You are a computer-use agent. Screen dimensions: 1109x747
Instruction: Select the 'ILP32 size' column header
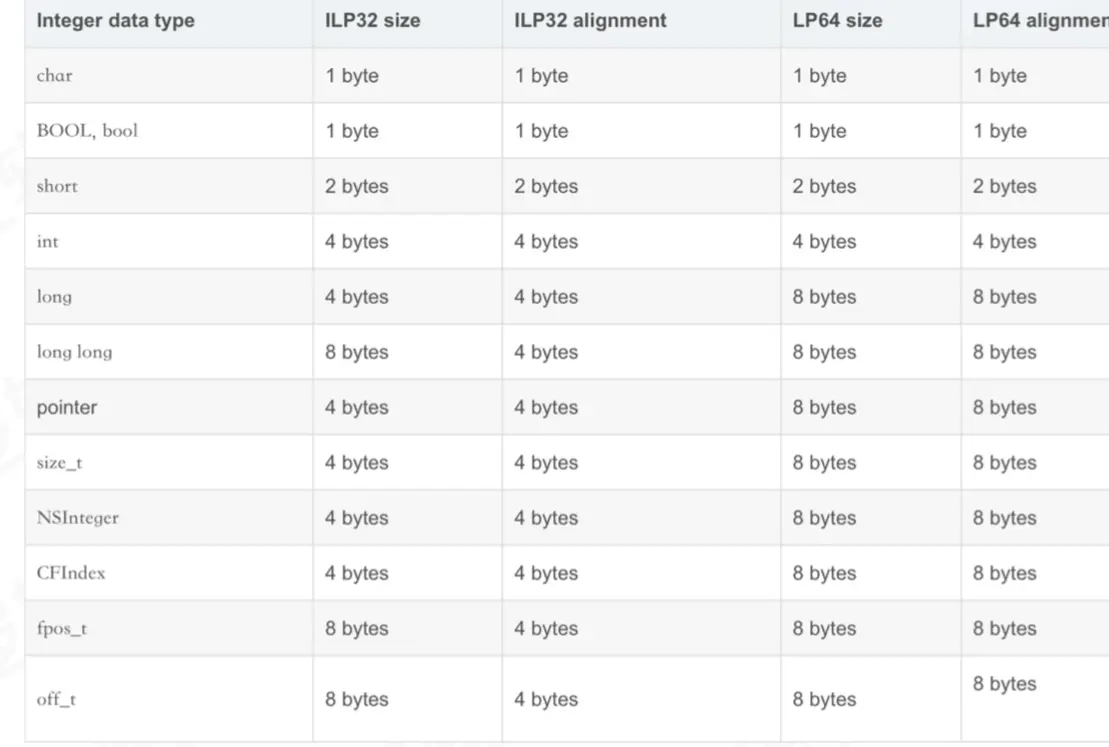[x=373, y=21]
